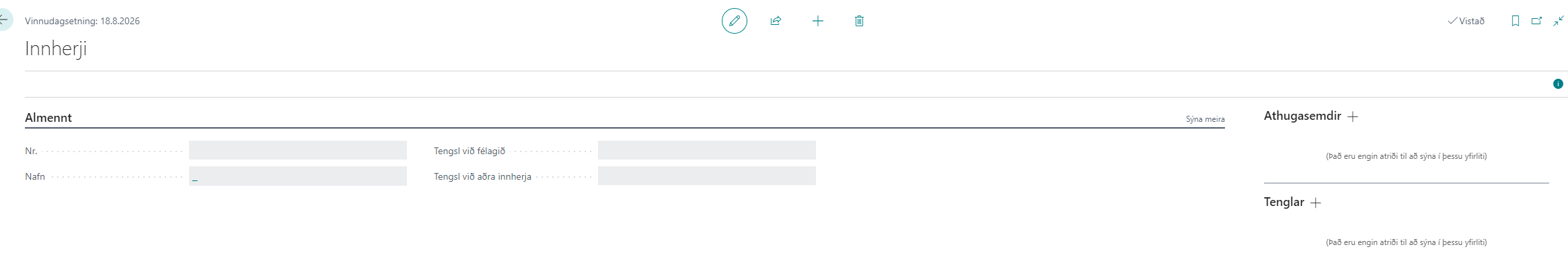
Task: Collapse the page with diagonal arrows icon
Action: tap(1558, 21)
